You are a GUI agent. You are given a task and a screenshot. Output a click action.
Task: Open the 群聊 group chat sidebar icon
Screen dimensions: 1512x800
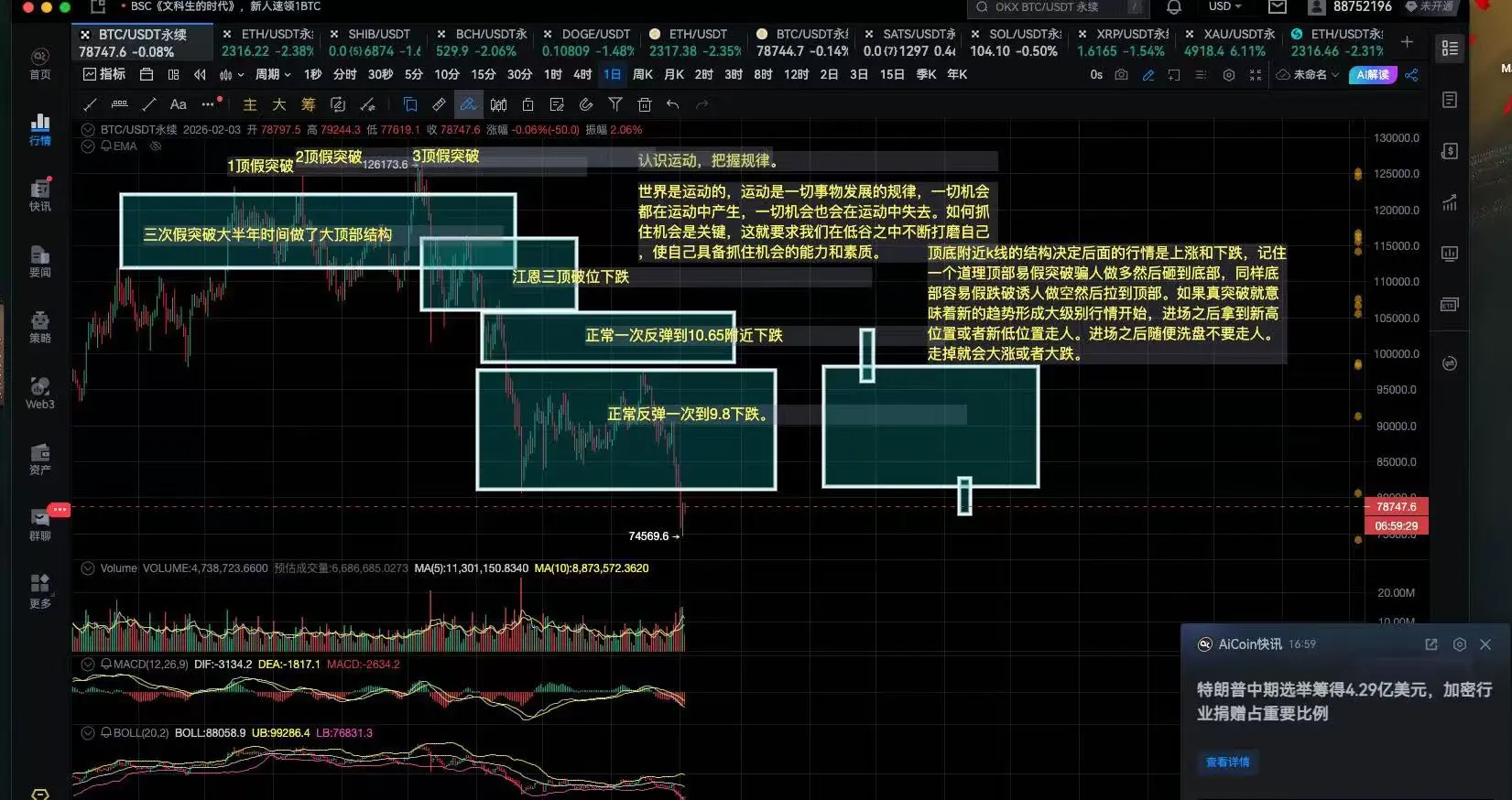pyautogui.click(x=40, y=525)
